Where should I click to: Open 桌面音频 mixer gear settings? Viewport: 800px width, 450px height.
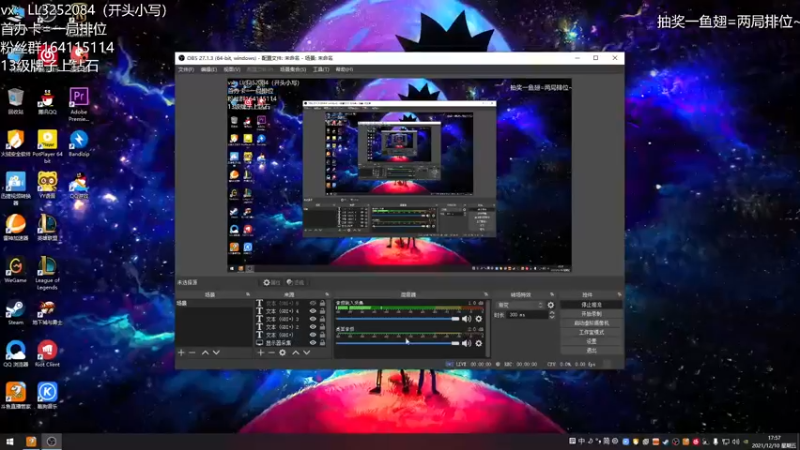point(479,343)
